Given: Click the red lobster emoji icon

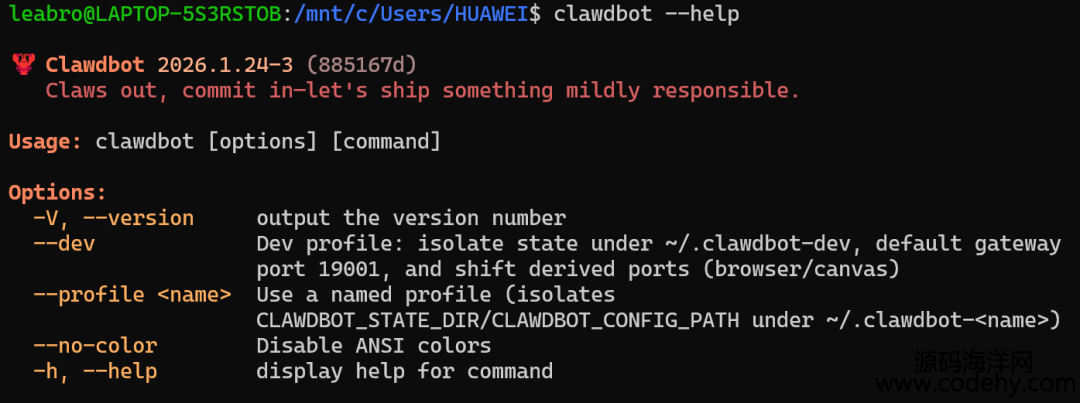Looking at the screenshot, I should [x=24, y=65].
